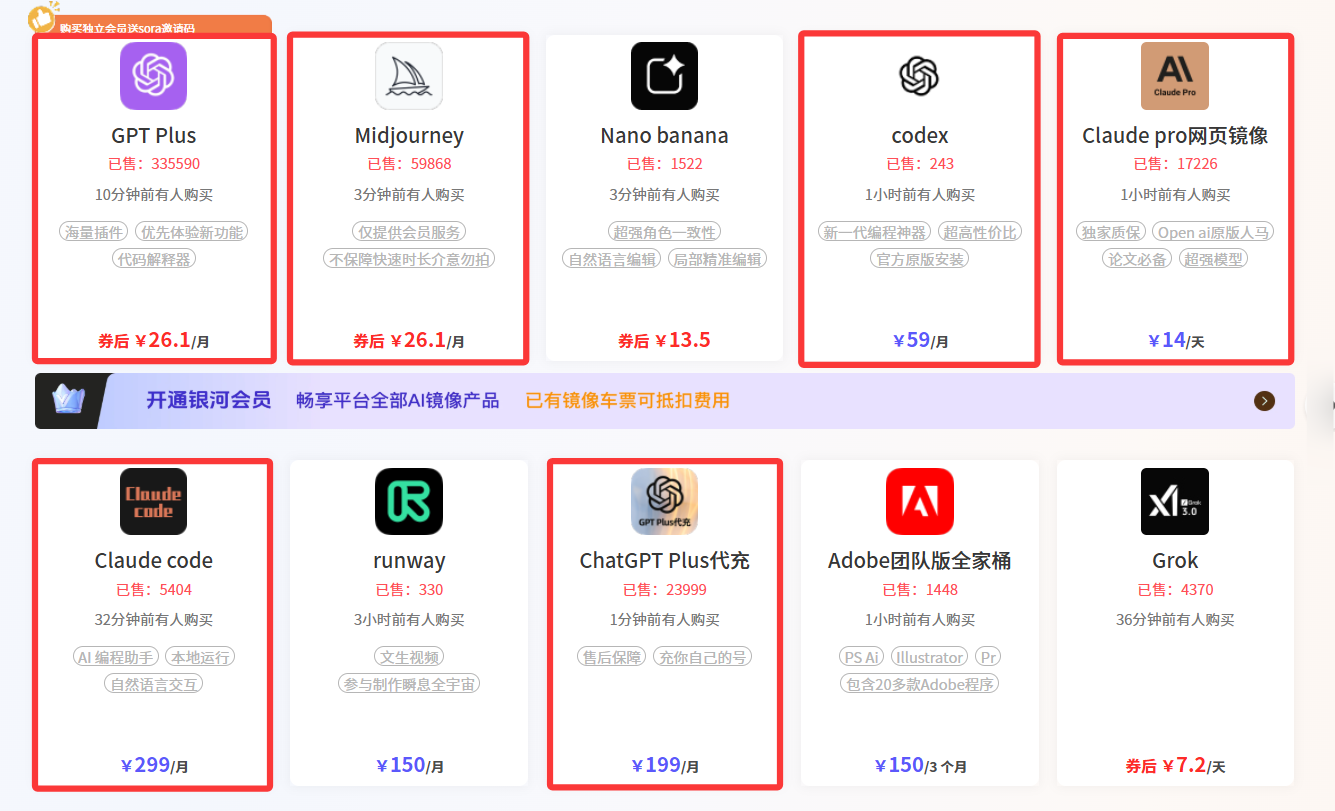Click the 超强模型 tag
Image resolution: width=1335 pixels, height=811 pixels.
point(1213,259)
